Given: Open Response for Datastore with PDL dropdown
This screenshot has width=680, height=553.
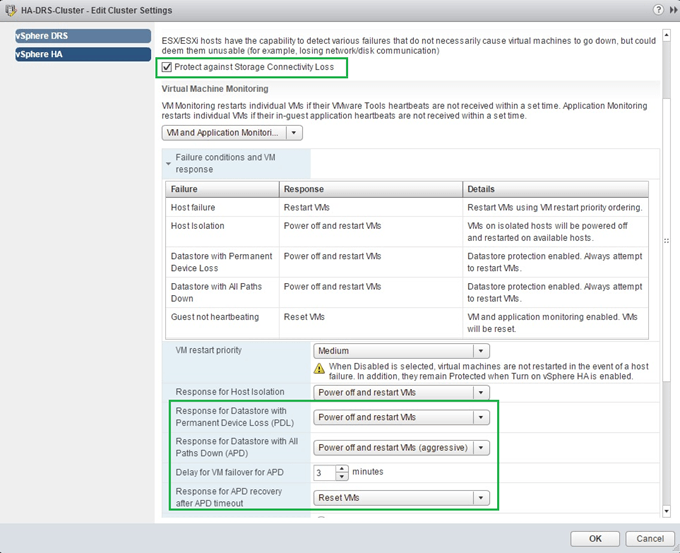Looking at the screenshot, I should click(401, 417).
